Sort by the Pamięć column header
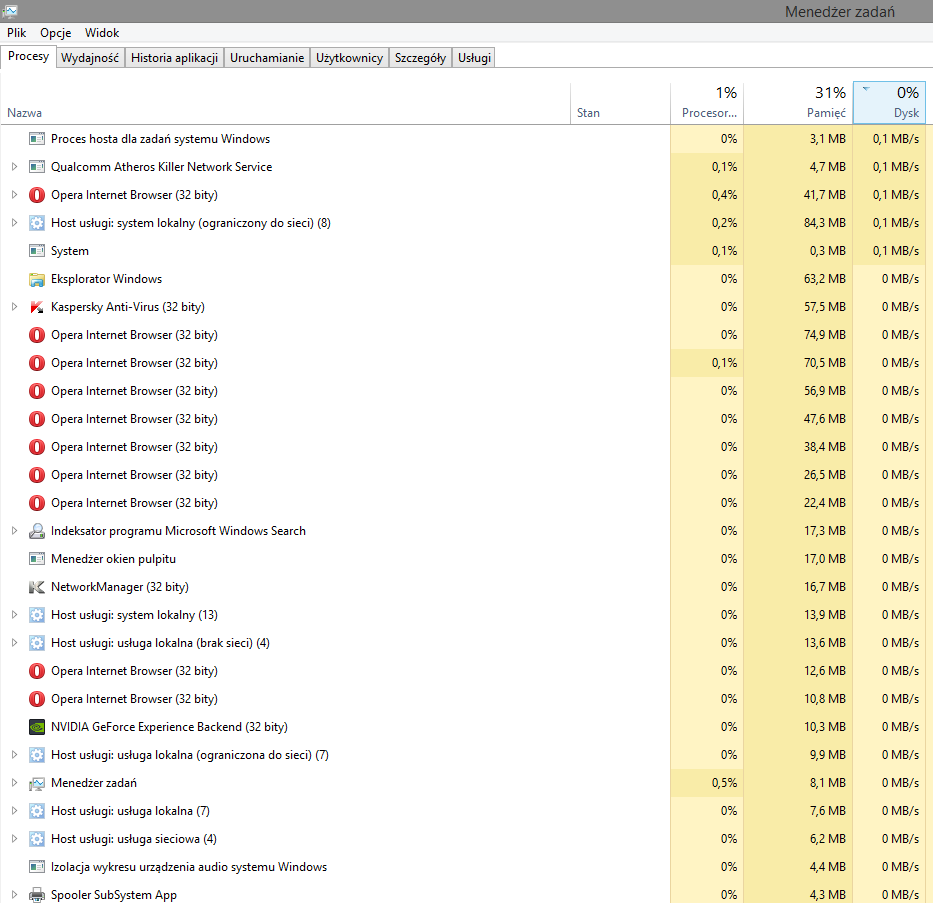This screenshot has height=903, width=933. click(798, 104)
